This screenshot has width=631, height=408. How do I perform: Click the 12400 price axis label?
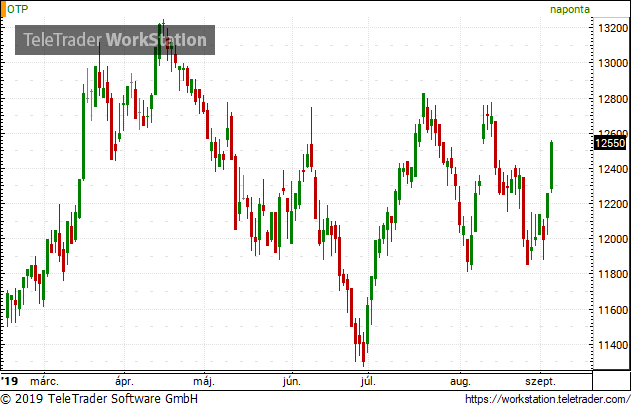click(613, 169)
